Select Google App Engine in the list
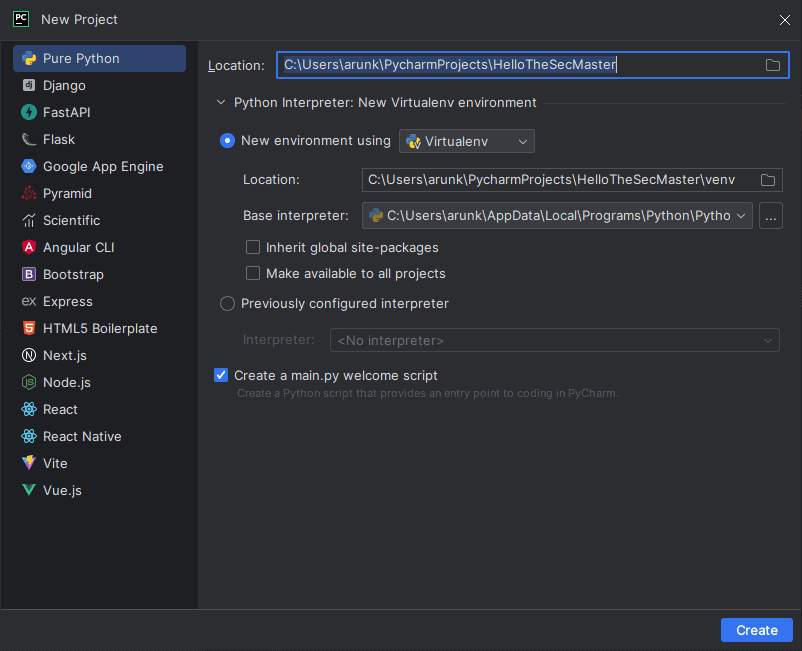 [x=99, y=166]
